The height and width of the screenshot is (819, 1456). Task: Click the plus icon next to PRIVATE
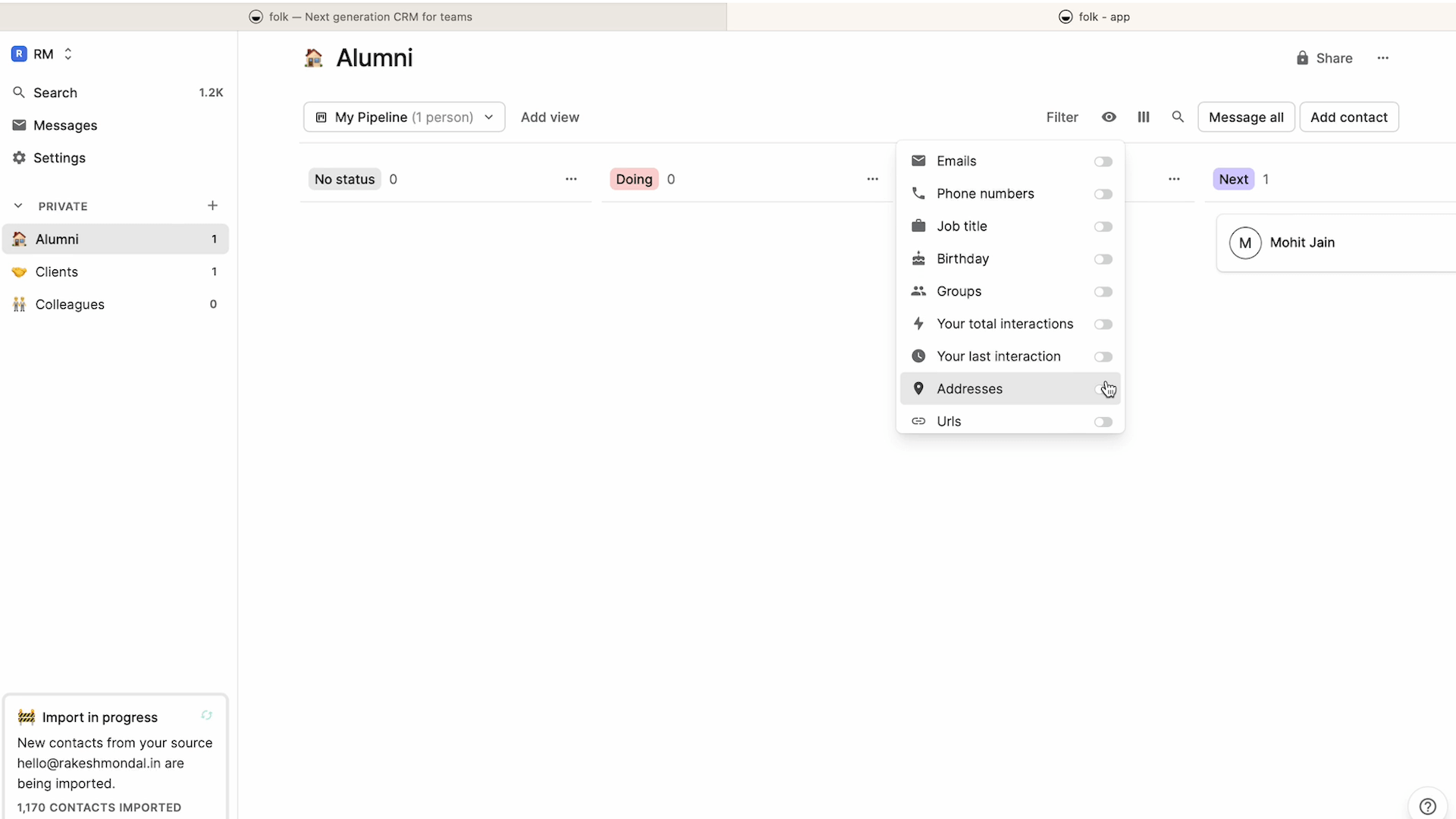[x=212, y=206]
